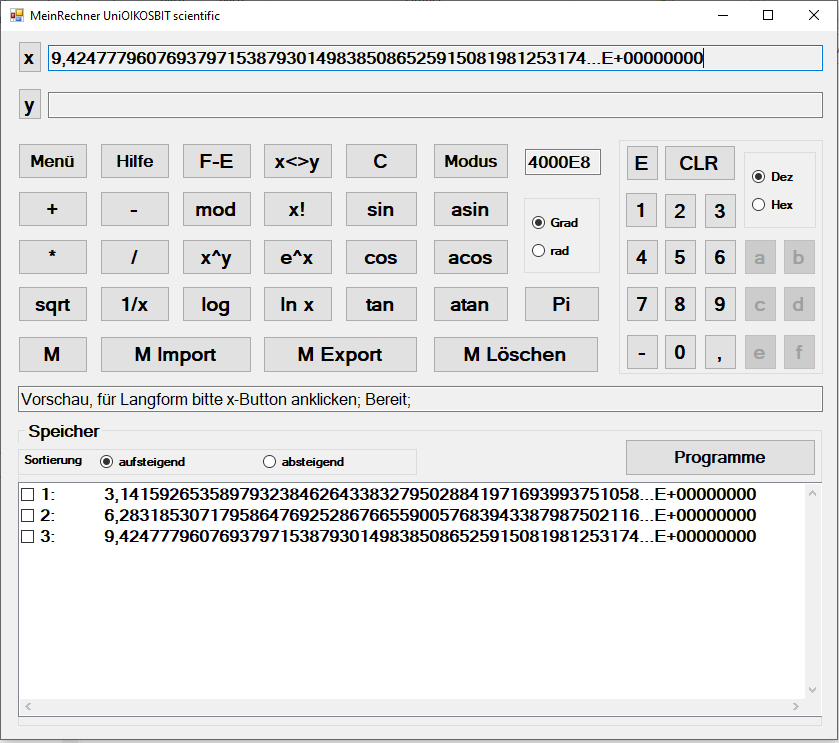Check memory entry 1 checkbox

(x=27, y=494)
